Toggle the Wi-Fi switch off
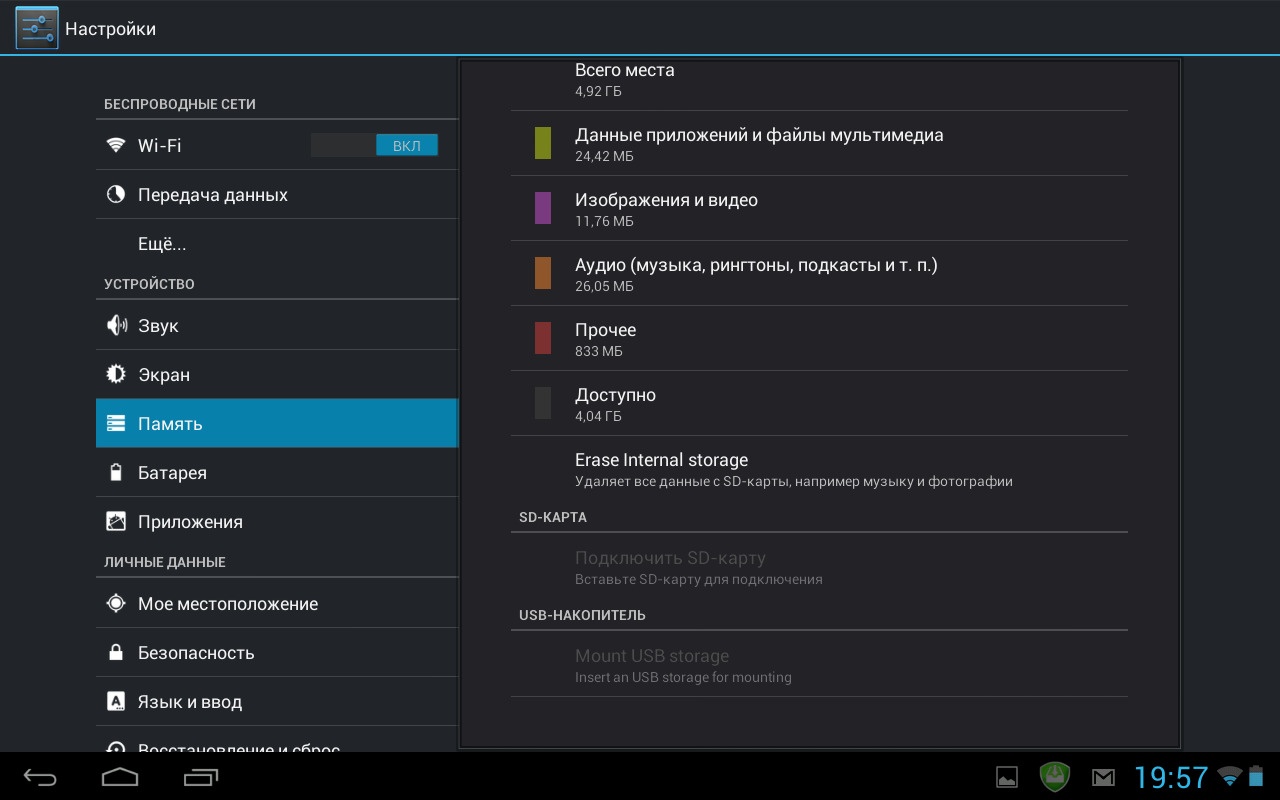 [374, 146]
